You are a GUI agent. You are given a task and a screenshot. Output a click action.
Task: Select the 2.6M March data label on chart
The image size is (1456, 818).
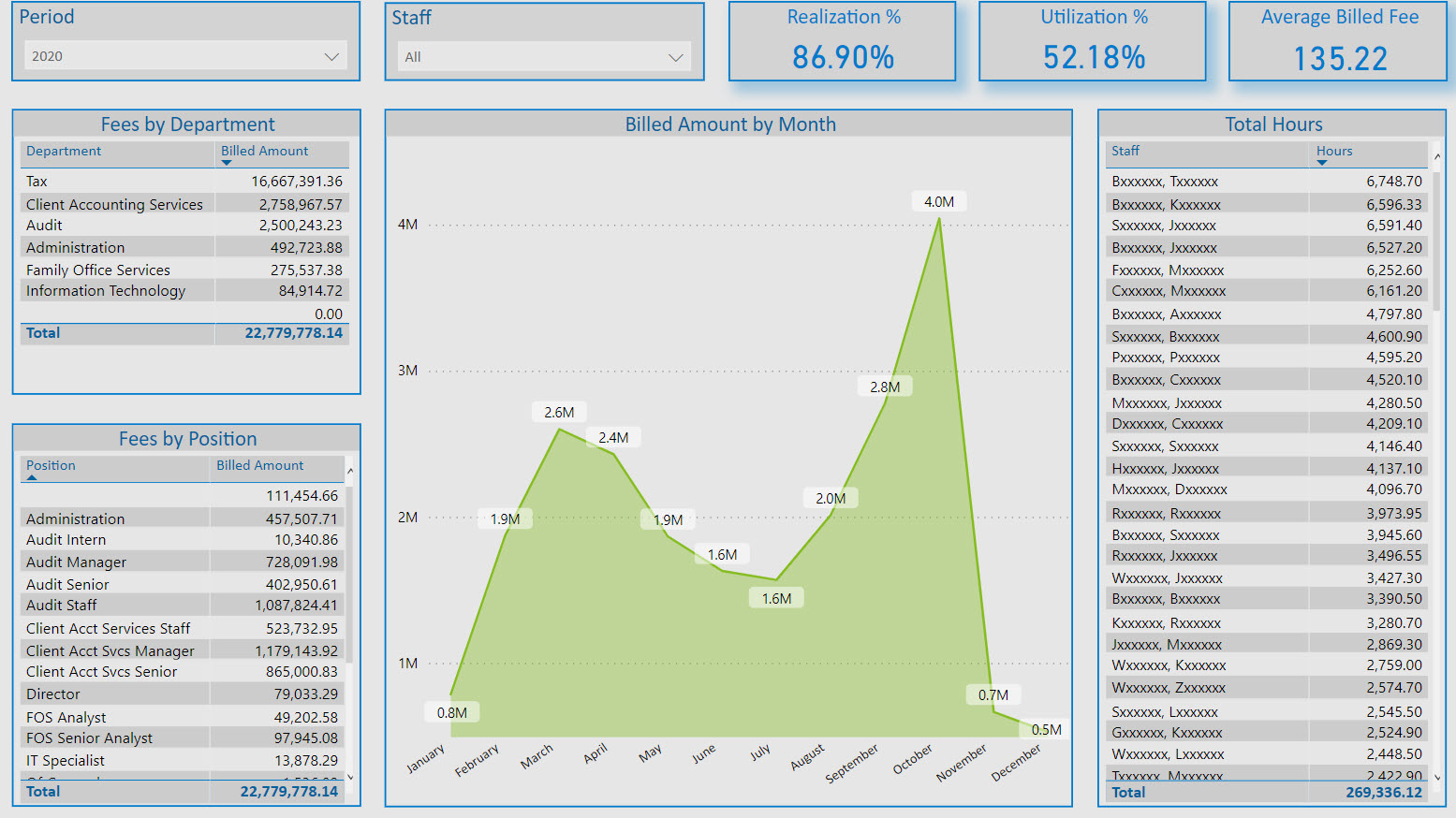click(x=559, y=413)
